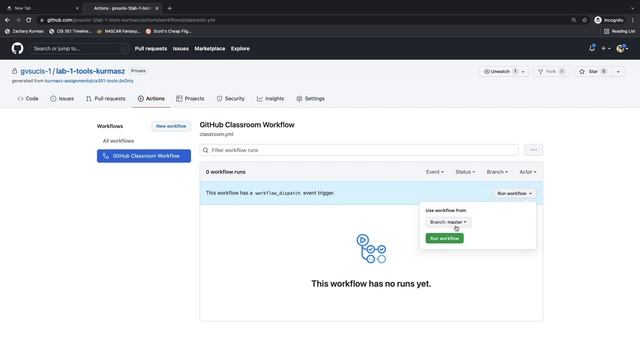This screenshot has width=640, height=360.
Task: Go to Issues in top nav
Action: click(x=180, y=49)
